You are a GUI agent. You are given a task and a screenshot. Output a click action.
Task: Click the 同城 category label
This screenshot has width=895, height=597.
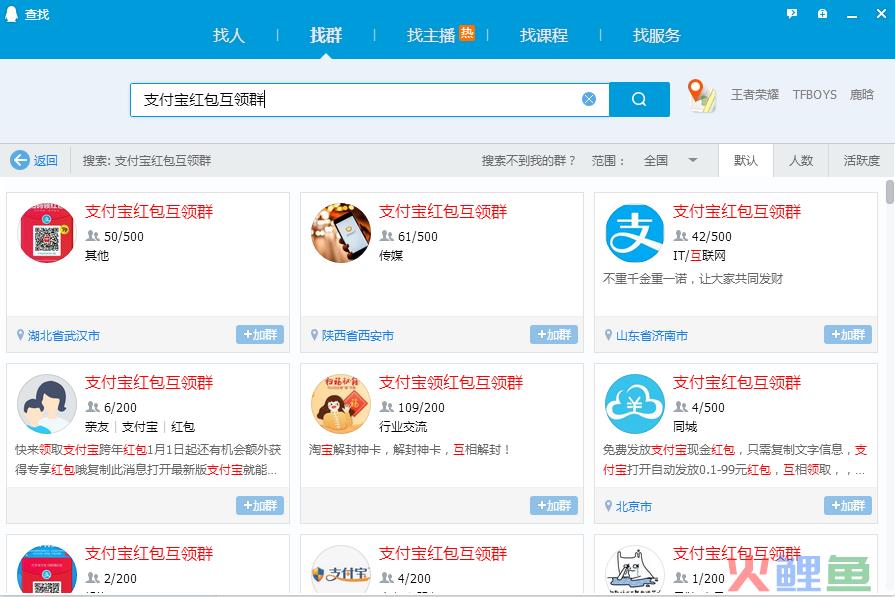pos(685,426)
